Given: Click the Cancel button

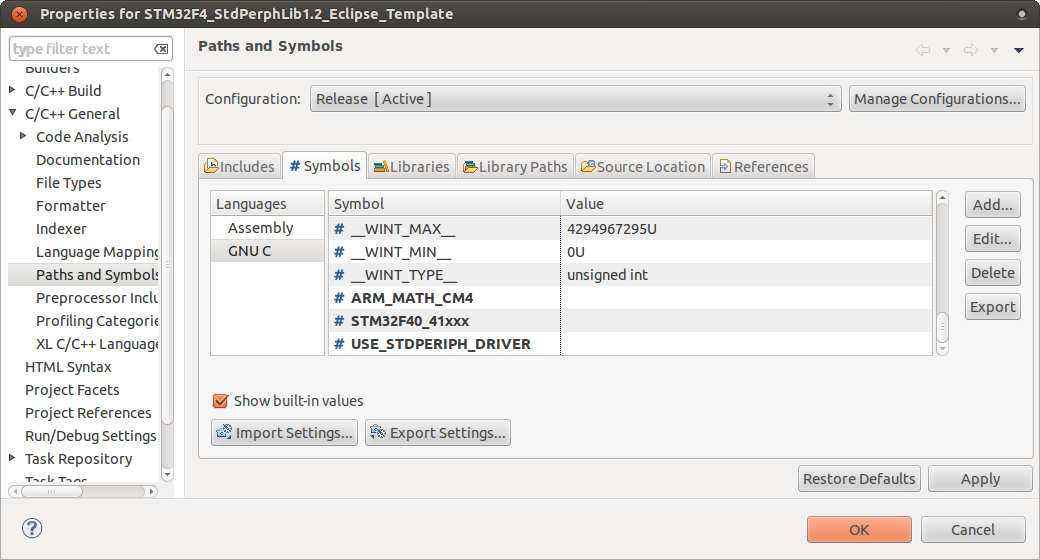Looking at the screenshot, I should click(x=973, y=529).
